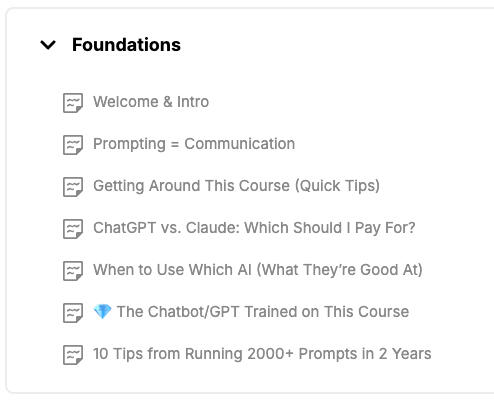Screen dimensions: 494x405
Task: Click the lesson icon beside Getting Around This Course
Action: (x=73, y=187)
